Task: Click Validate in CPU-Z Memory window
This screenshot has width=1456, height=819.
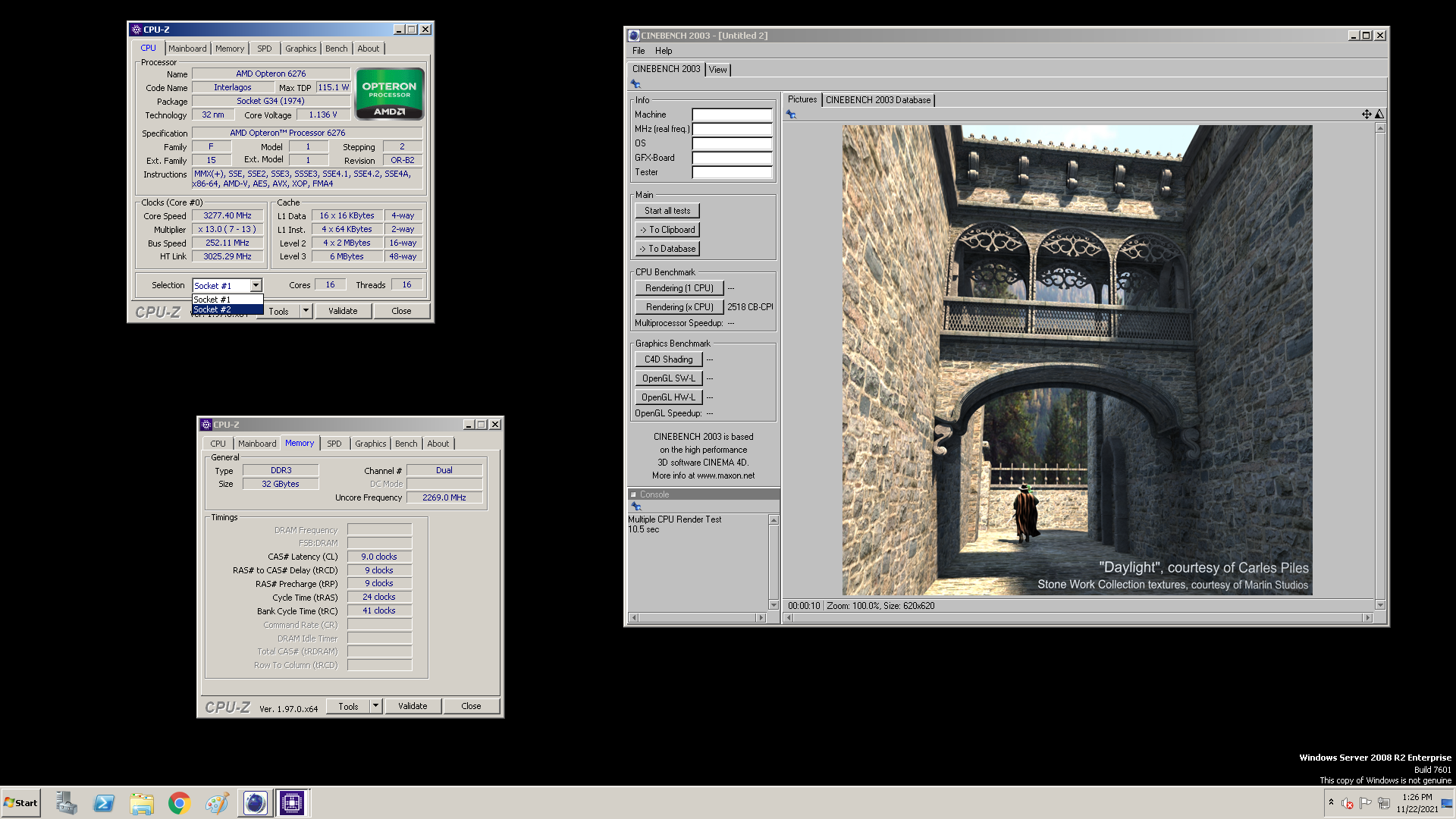Action: tap(413, 706)
